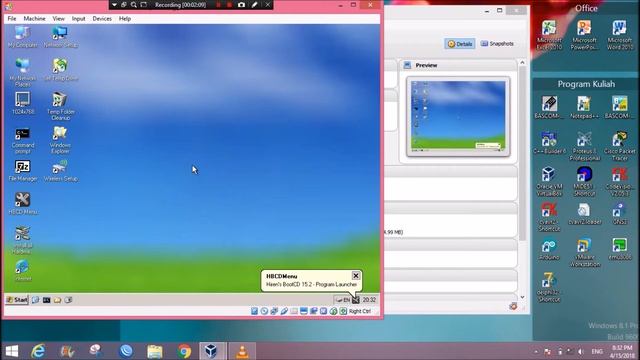Image resolution: width=640 pixels, height=360 pixels.
Task: Launch the 1024x768 resolution shortcut
Action: [22, 103]
